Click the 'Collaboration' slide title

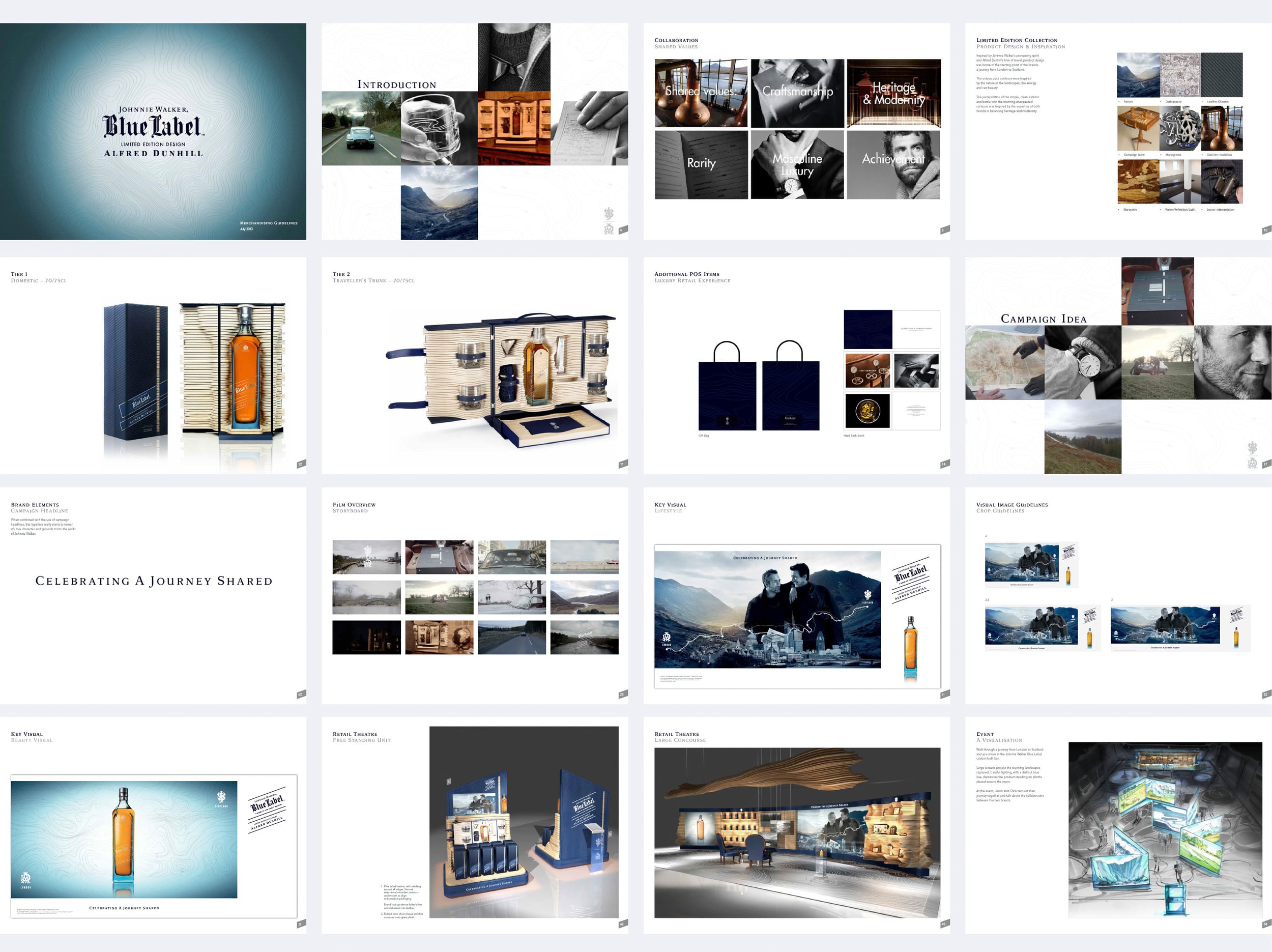click(676, 40)
